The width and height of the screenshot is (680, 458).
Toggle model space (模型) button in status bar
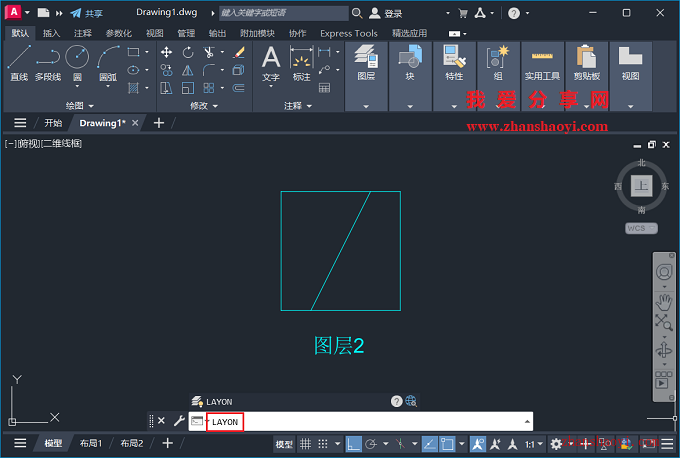point(284,444)
